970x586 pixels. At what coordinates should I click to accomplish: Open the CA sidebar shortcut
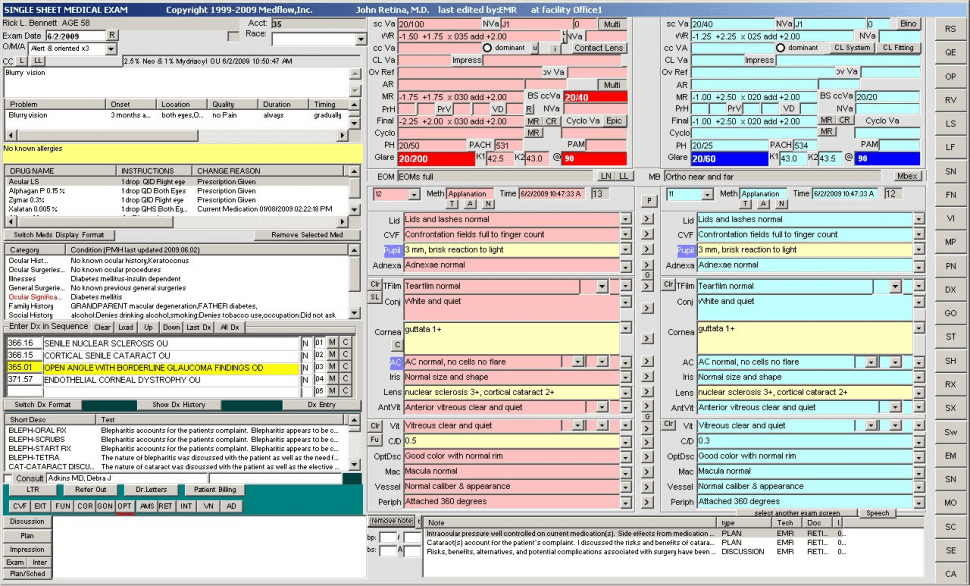951,574
